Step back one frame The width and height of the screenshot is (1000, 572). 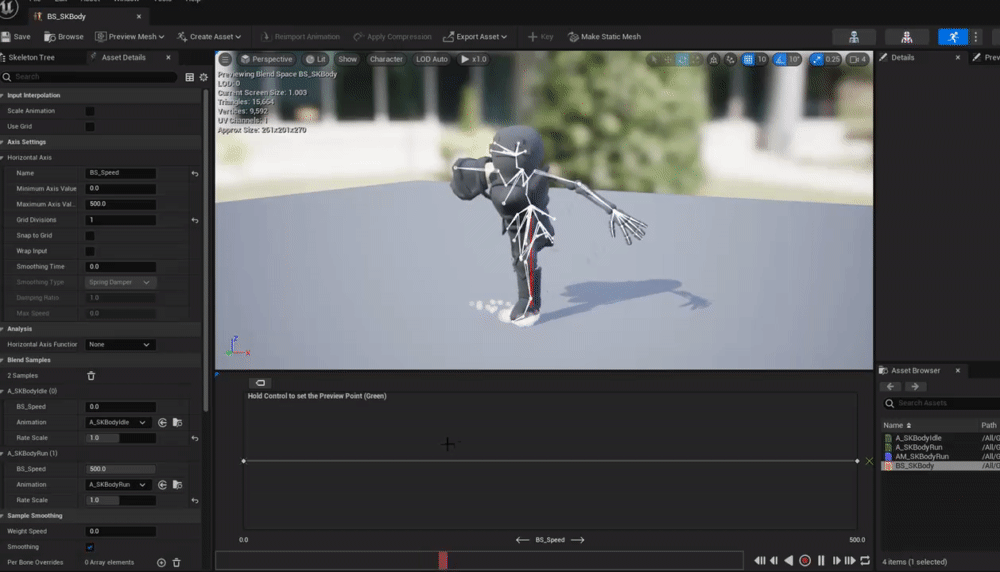click(x=774, y=561)
